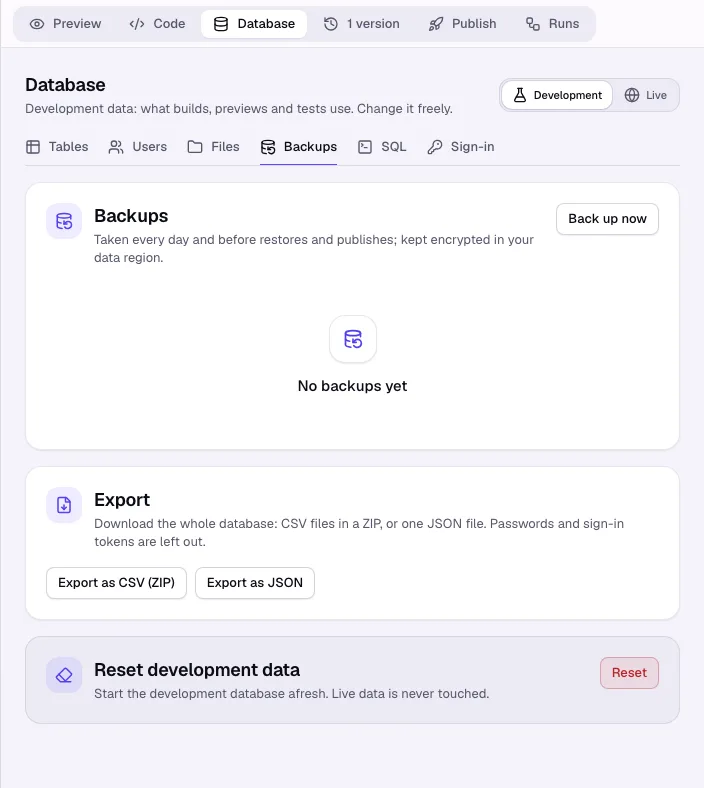The height and width of the screenshot is (788, 704).
Task: Click the red Reset button
Action: point(629,673)
